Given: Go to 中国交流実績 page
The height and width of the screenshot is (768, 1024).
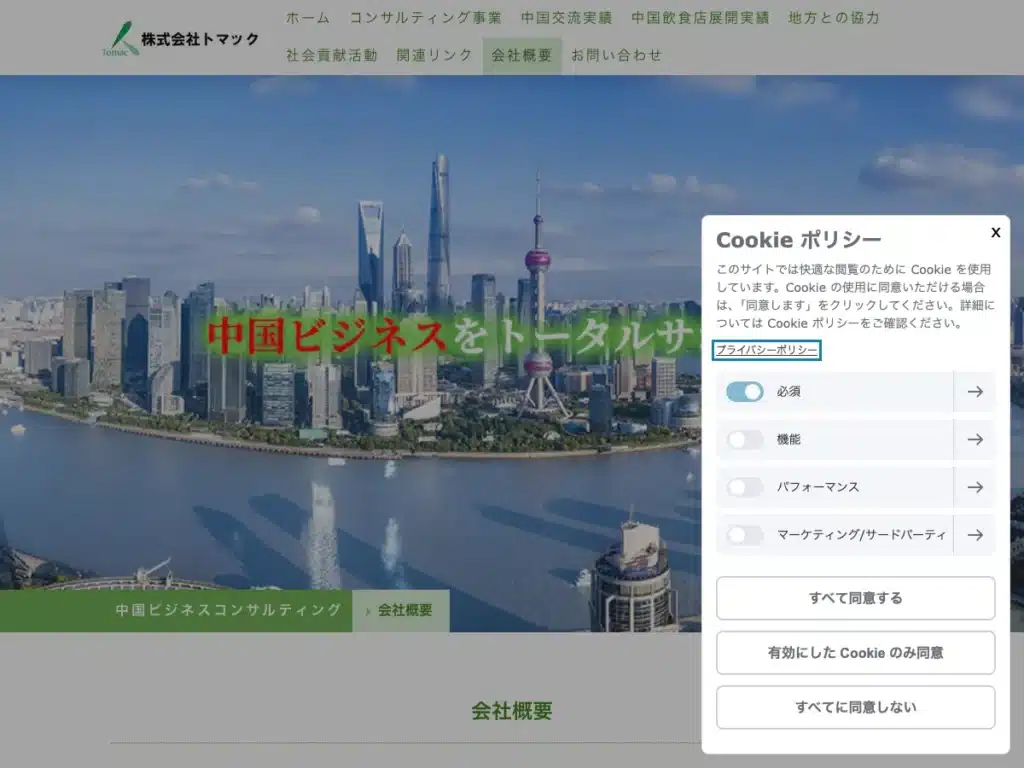Looking at the screenshot, I should pyautogui.click(x=566, y=18).
